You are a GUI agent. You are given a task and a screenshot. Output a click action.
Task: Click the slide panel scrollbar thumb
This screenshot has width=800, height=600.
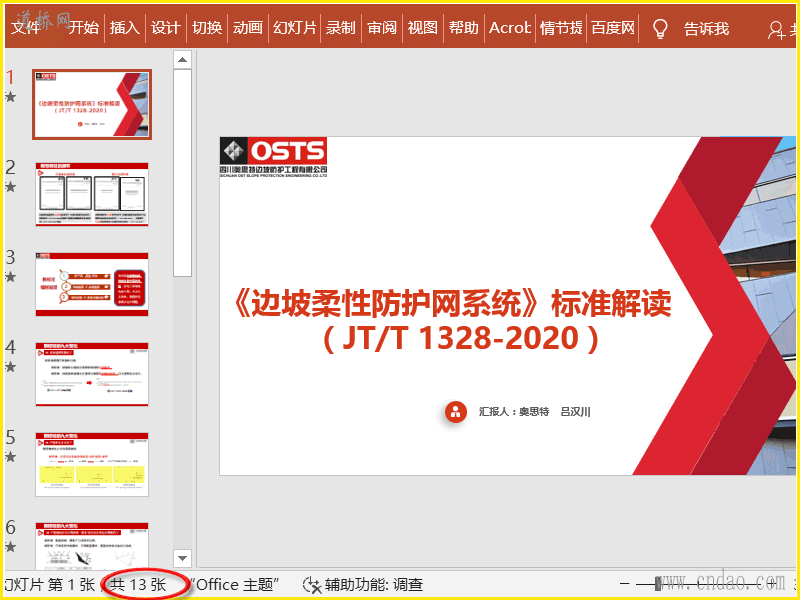point(182,173)
